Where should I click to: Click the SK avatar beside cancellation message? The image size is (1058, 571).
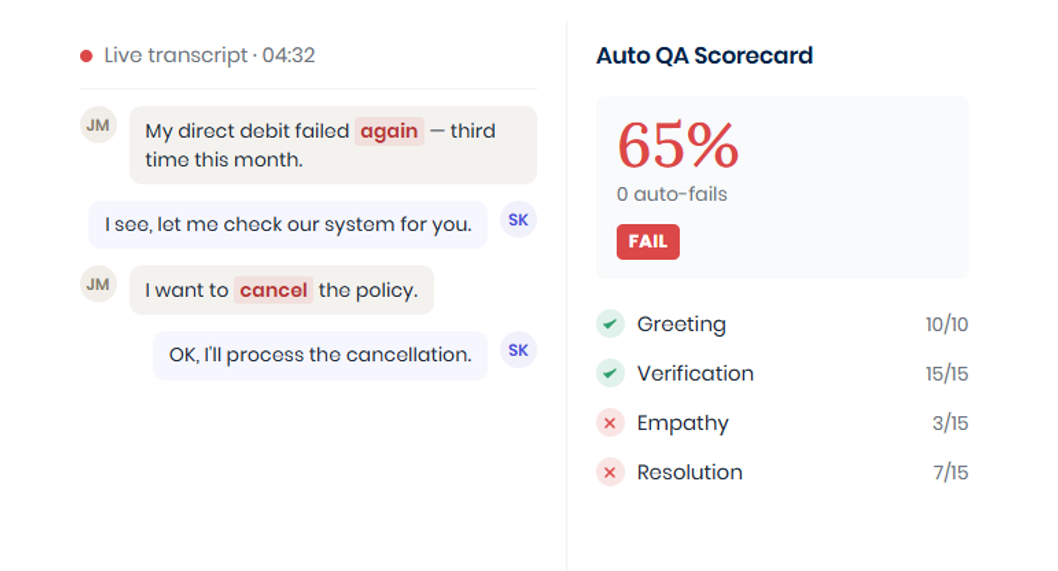point(518,350)
